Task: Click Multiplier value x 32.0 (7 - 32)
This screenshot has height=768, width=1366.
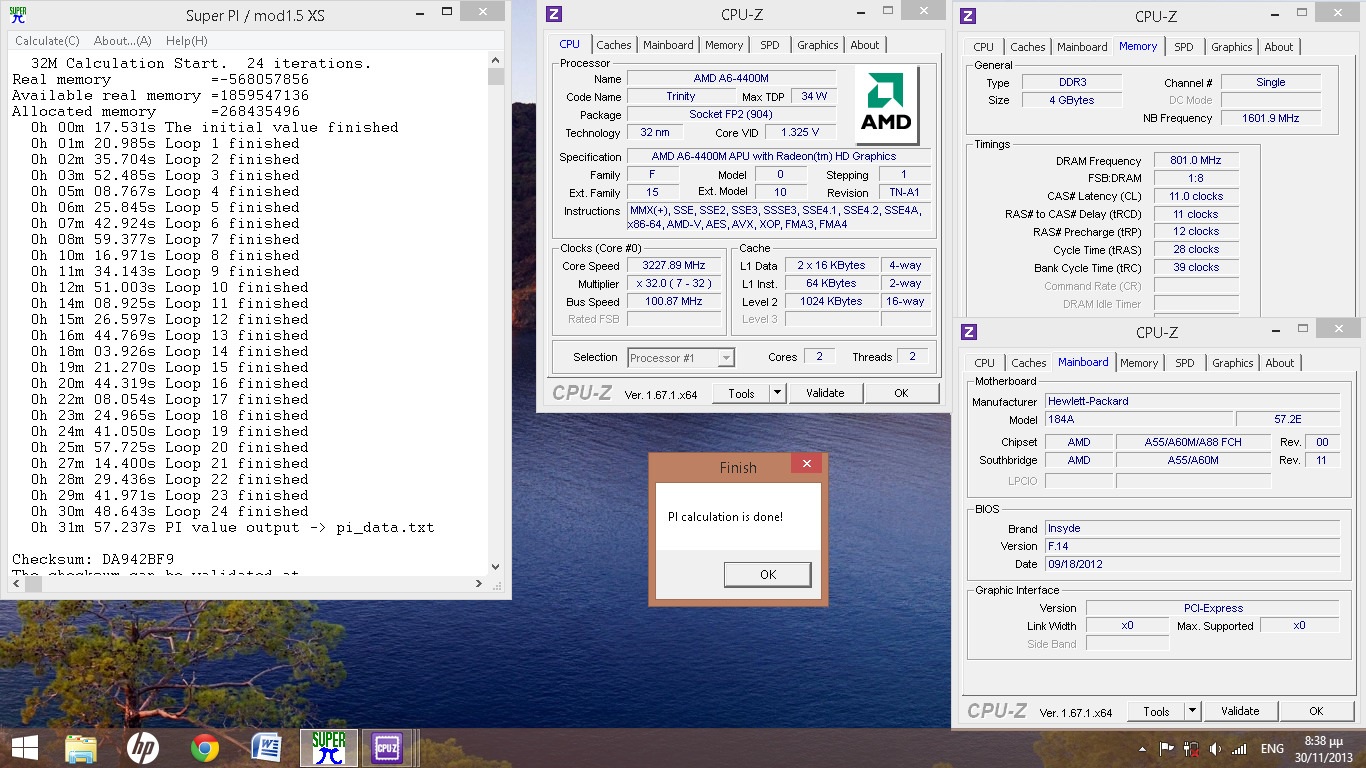Action: point(674,283)
